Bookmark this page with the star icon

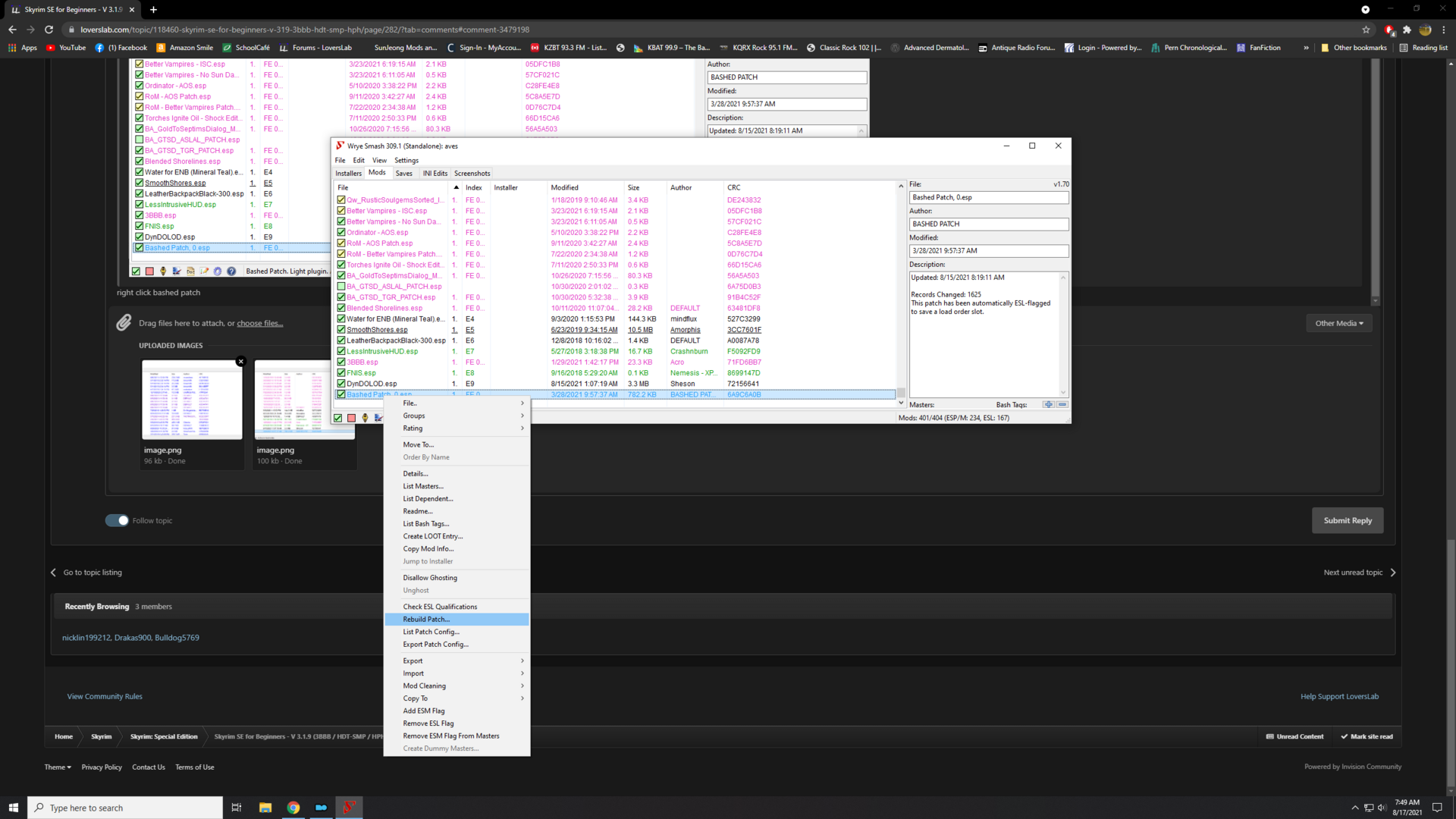point(1366,30)
